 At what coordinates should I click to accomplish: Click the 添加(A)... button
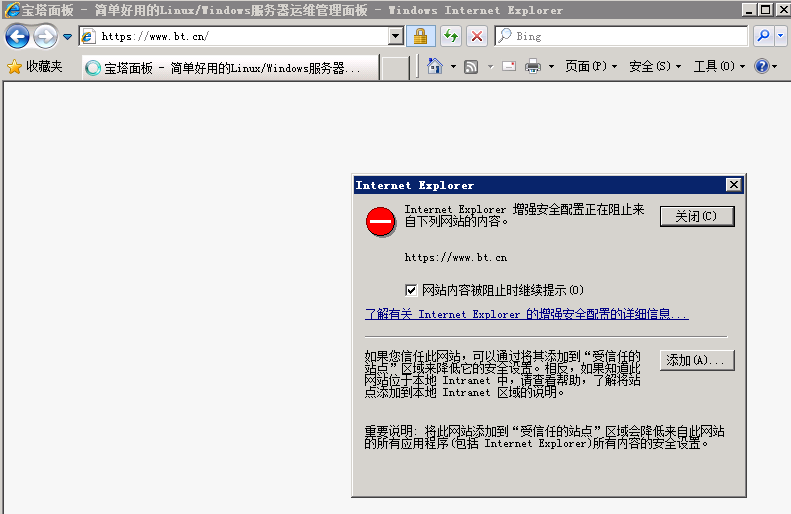click(697, 360)
